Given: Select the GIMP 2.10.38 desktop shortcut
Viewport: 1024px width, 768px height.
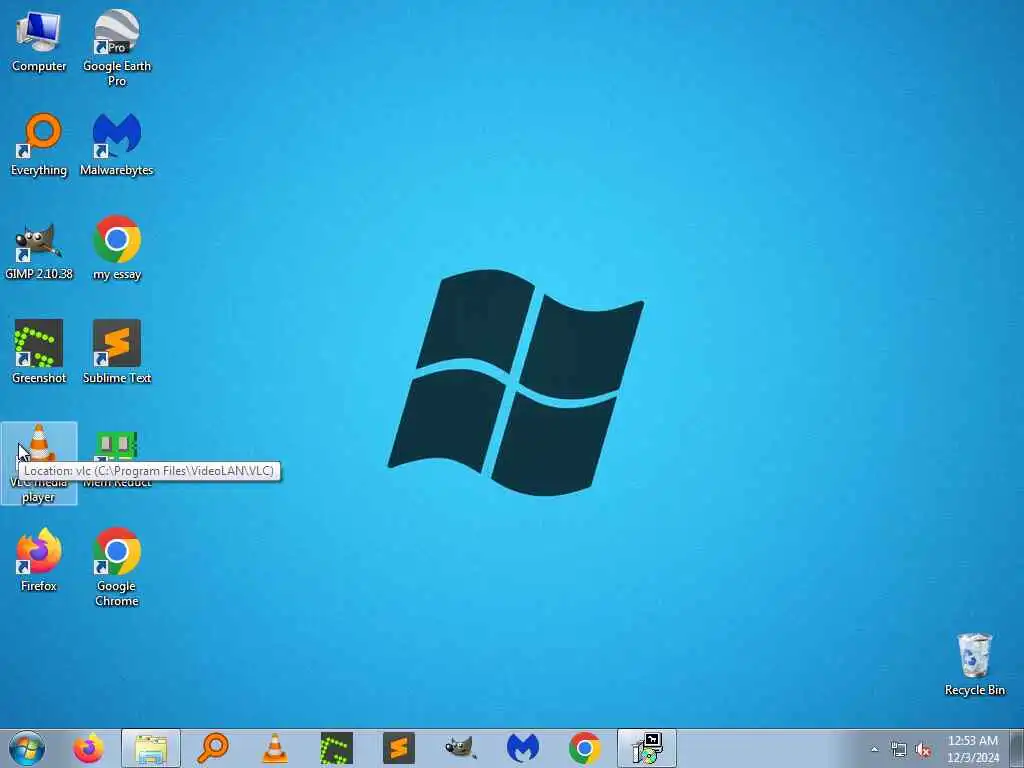Looking at the screenshot, I should point(39,248).
